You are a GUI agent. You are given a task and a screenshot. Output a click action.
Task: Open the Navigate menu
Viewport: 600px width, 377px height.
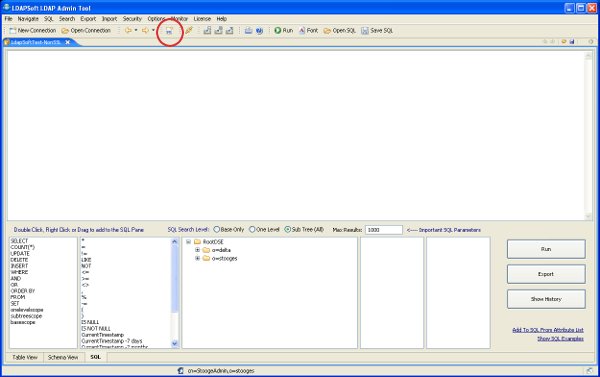coord(28,19)
